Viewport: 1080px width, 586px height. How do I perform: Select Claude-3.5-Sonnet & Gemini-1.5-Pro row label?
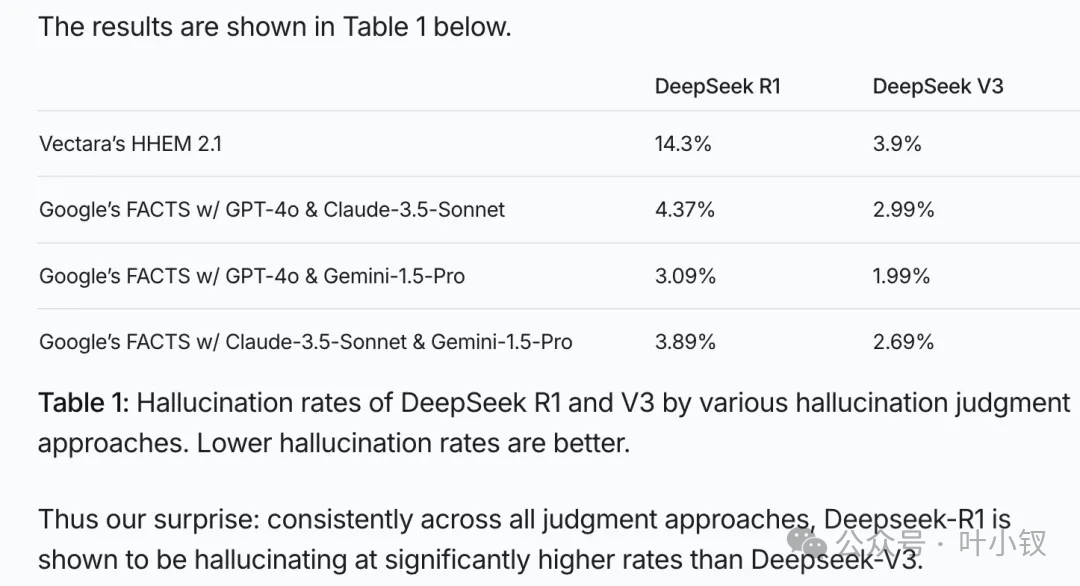click(305, 342)
